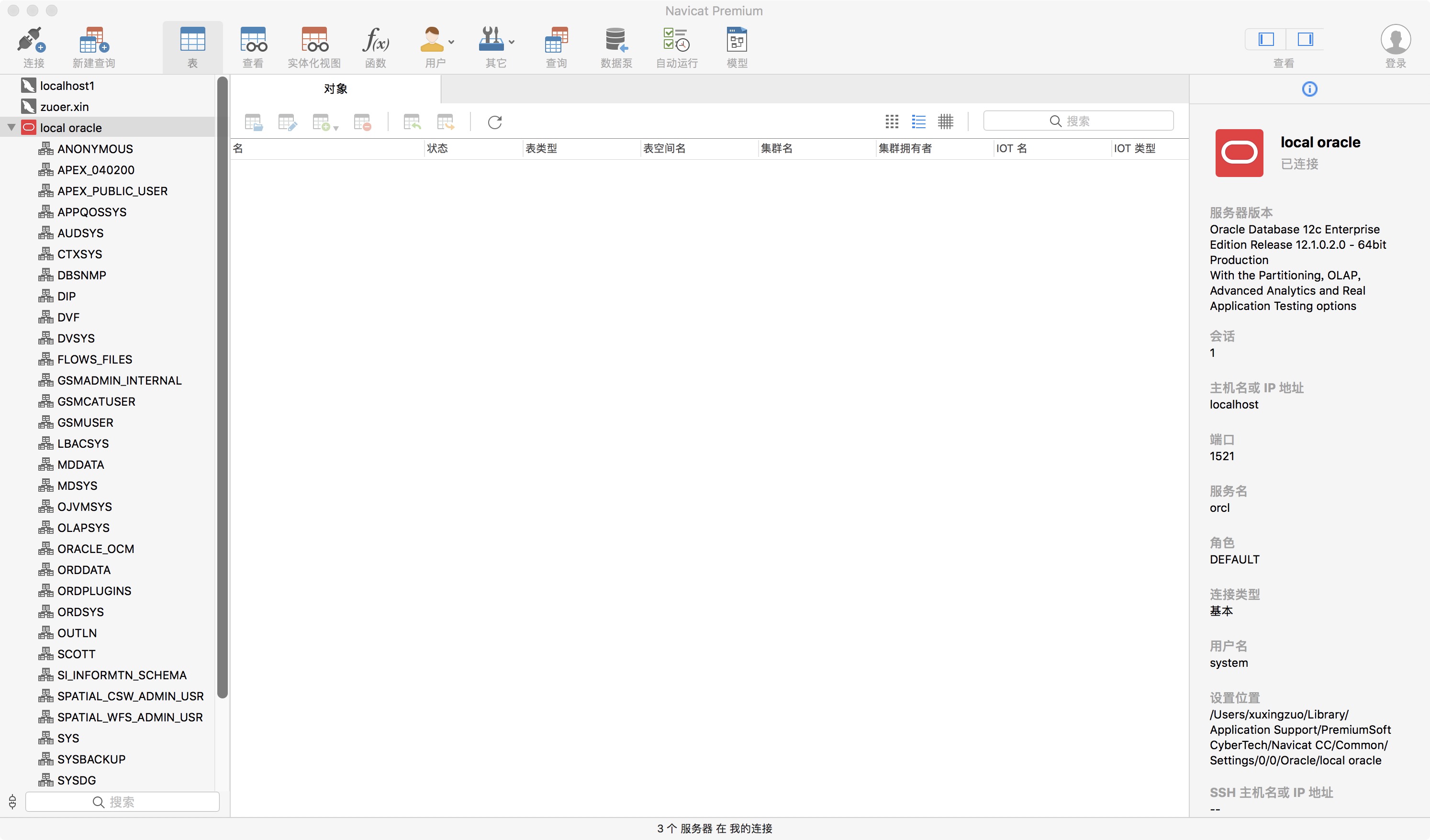
Task: Open the User (用户) dropdown arrow
Action: (452, 42)
